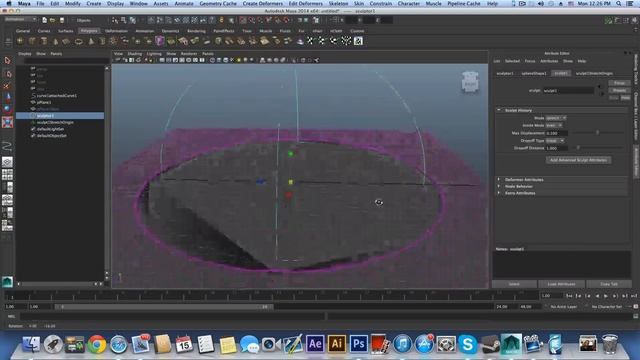640x360 pixels.
Task: Click the save scene icon
Action: (x=62, y=20)
